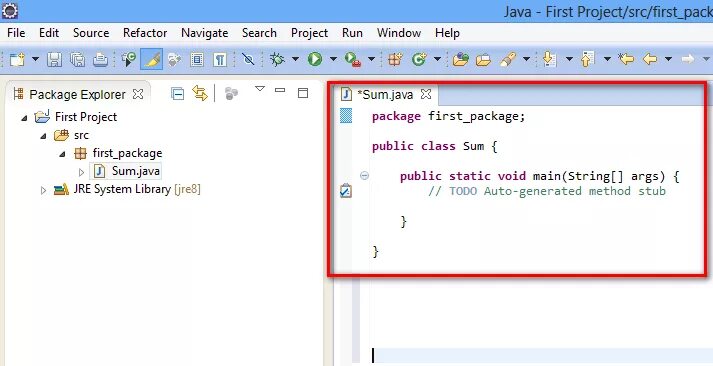713x366 pixels.
Task: Click the New wizard toolbar icon
Action: [17, 60]
